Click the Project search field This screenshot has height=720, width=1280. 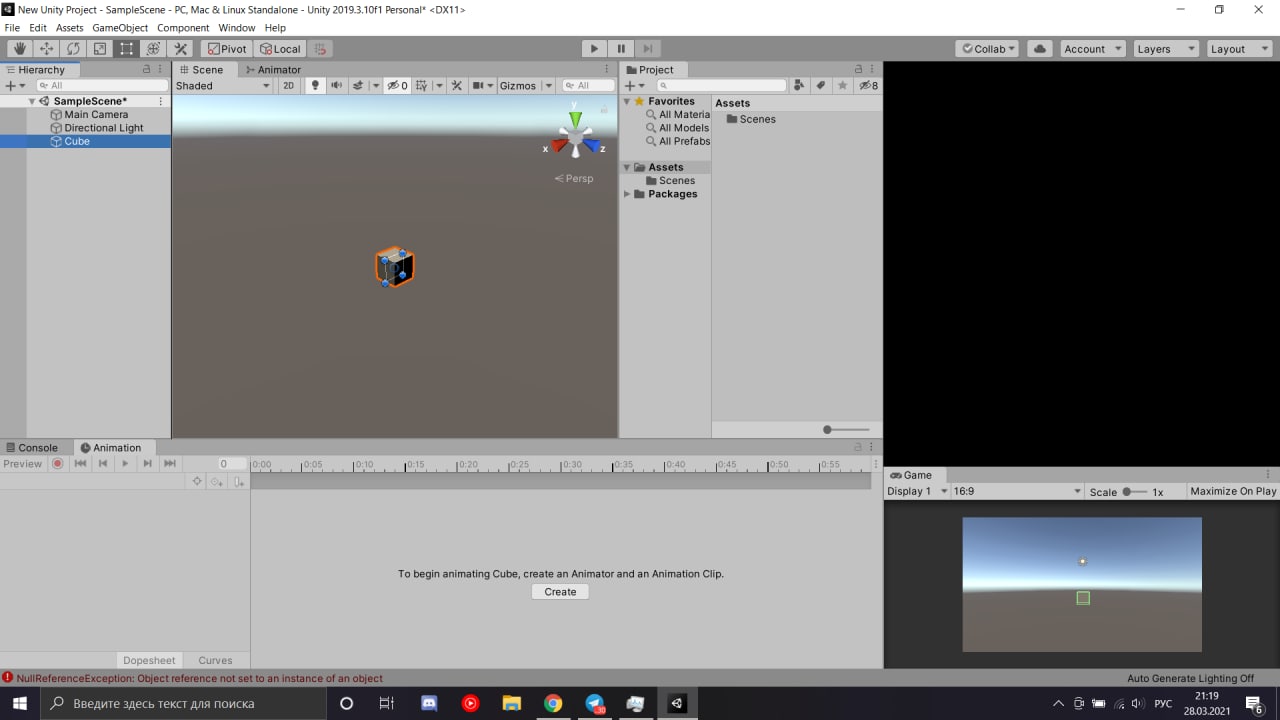pos(721,85)
